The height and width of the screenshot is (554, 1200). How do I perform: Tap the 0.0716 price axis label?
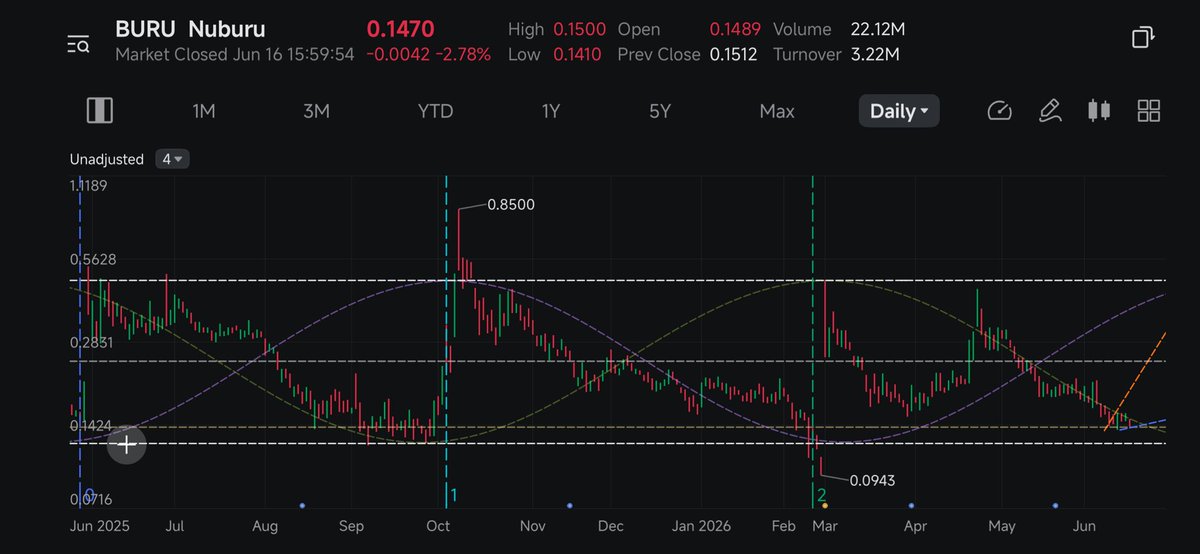[x=89, y=499]
